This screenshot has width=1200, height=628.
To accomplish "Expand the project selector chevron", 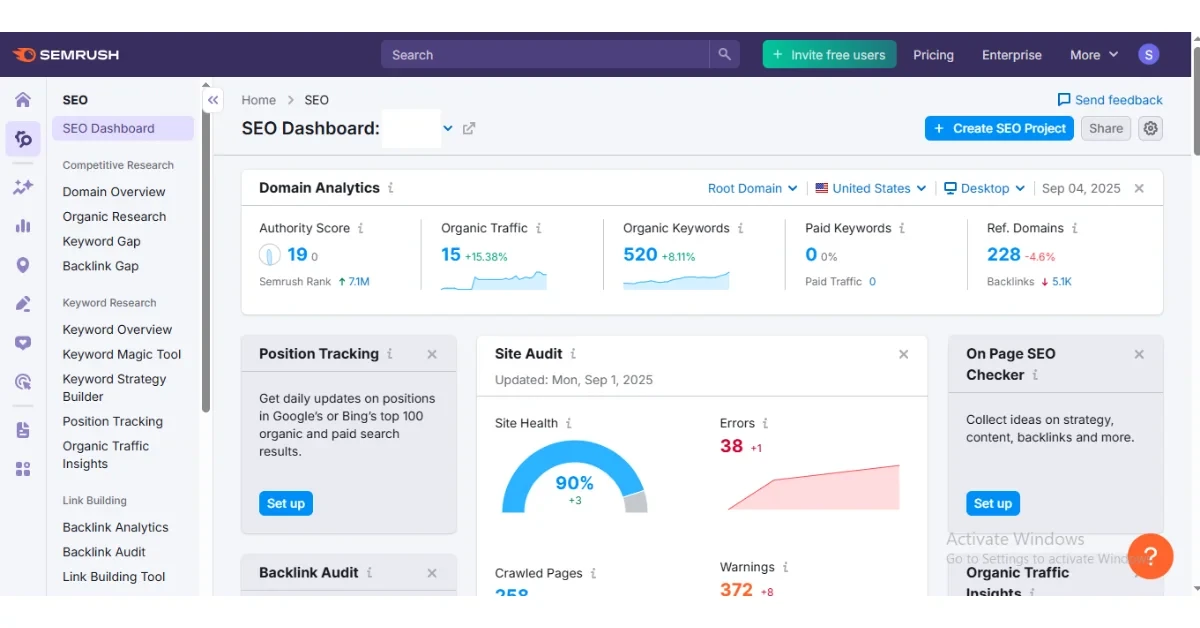I will pos(448,128).
